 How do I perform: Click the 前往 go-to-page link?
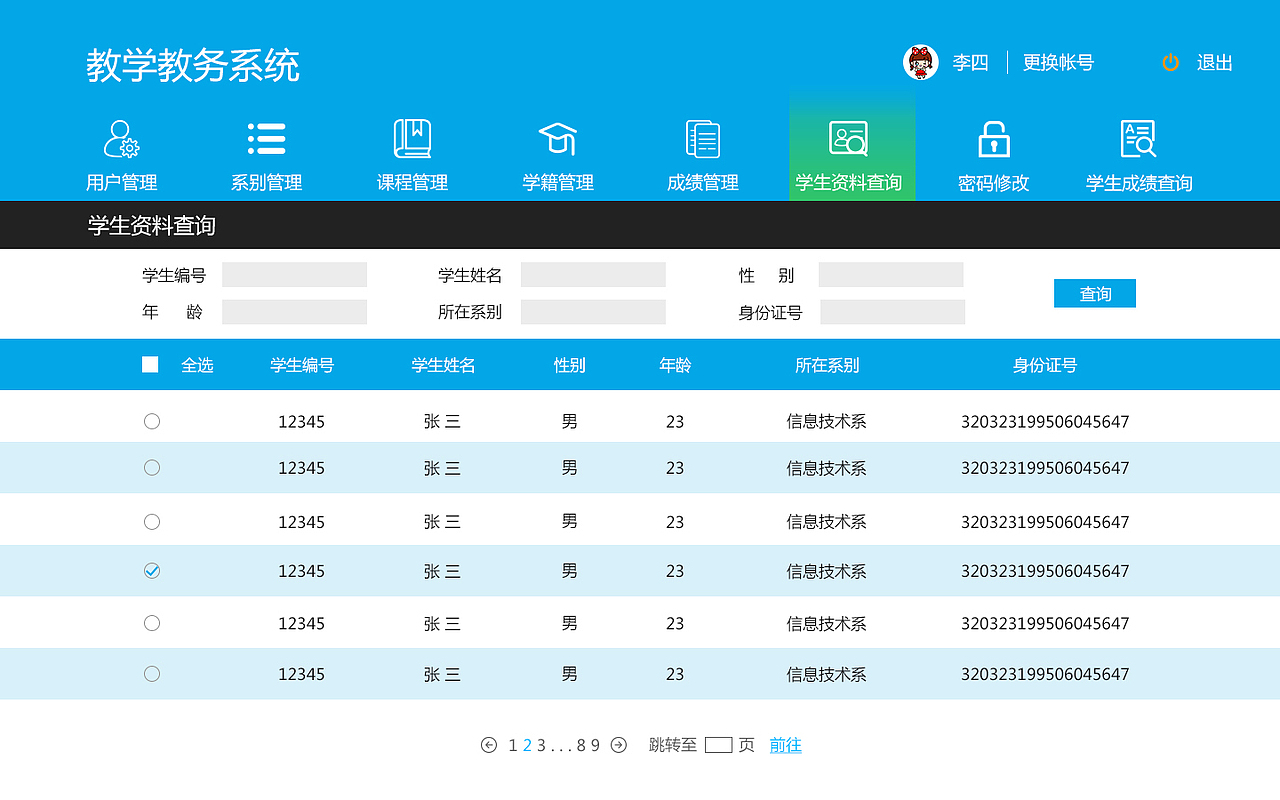point(784,744)
